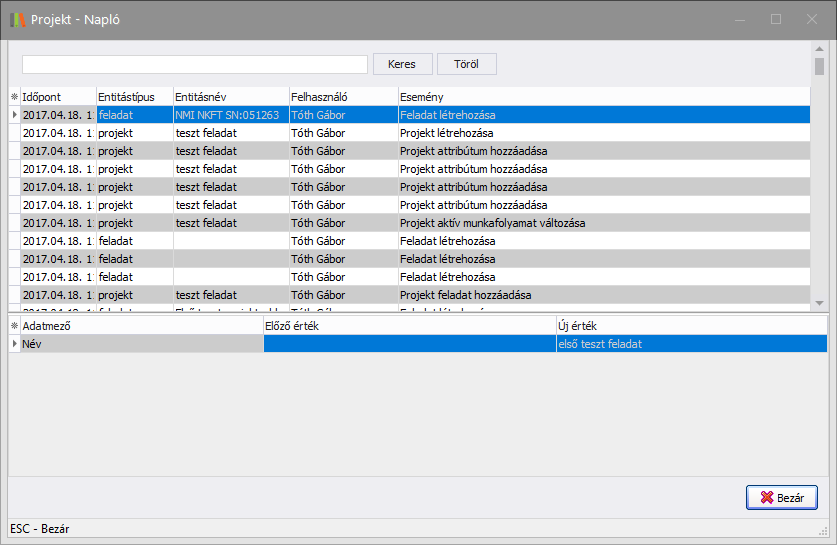Click the app icon in title bar

[18, 19]
